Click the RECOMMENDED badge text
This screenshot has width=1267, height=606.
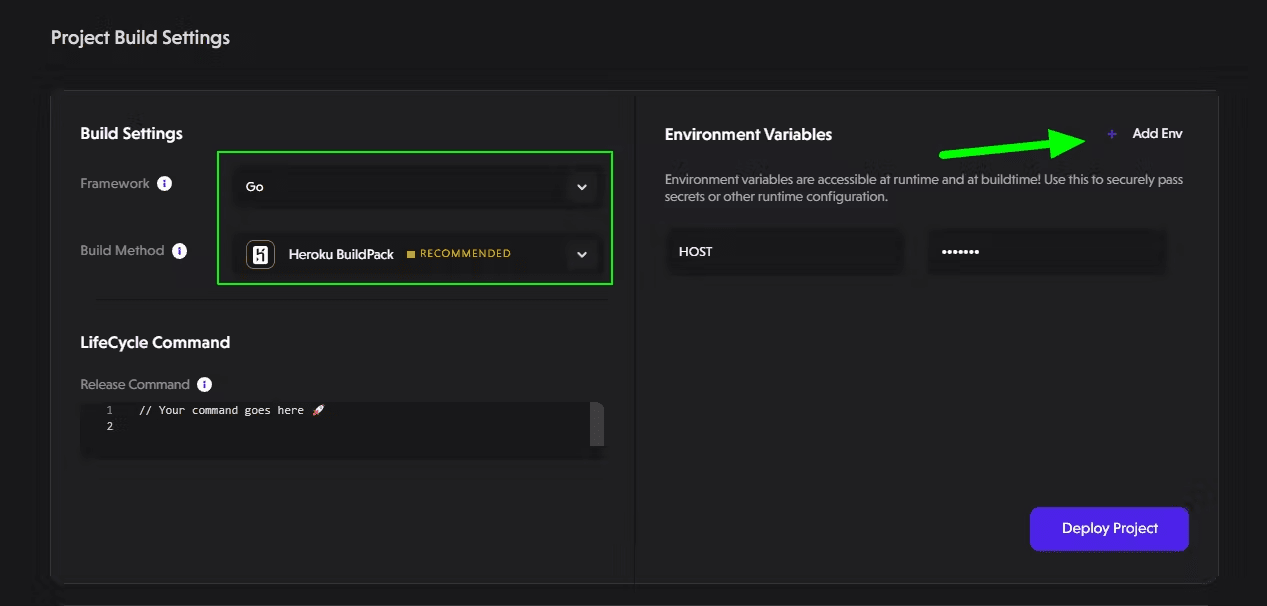pyautogui.click(x=465, y=254)
